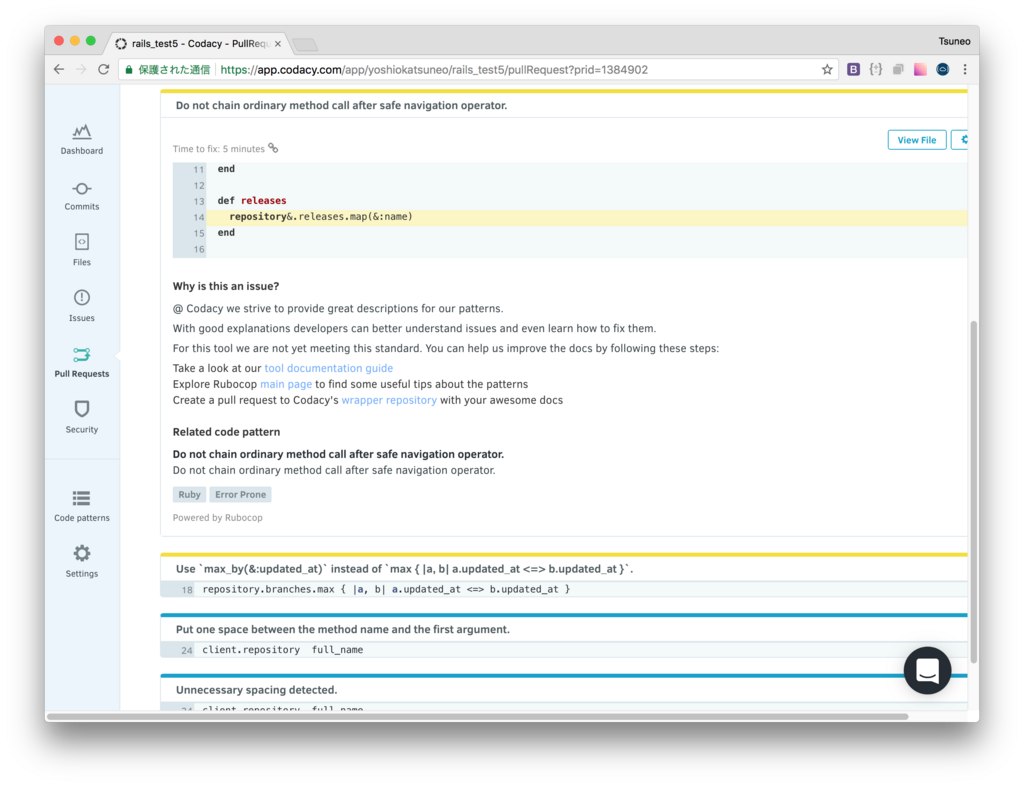Click the curly braces extension icon
Image resolution: width=1024 pixels, height=786 pixels.
coord(876,69)
